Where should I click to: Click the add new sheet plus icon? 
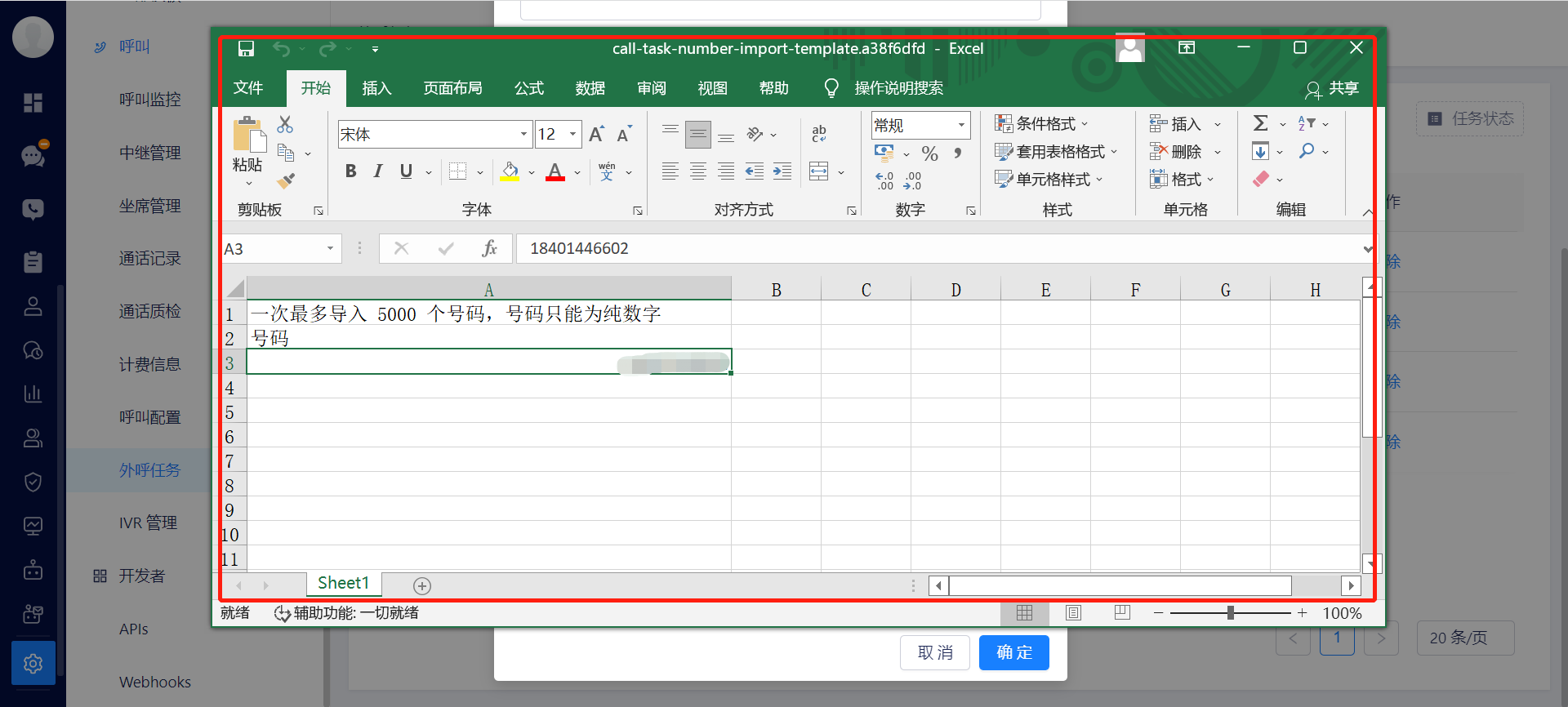(x=422, y=585)
